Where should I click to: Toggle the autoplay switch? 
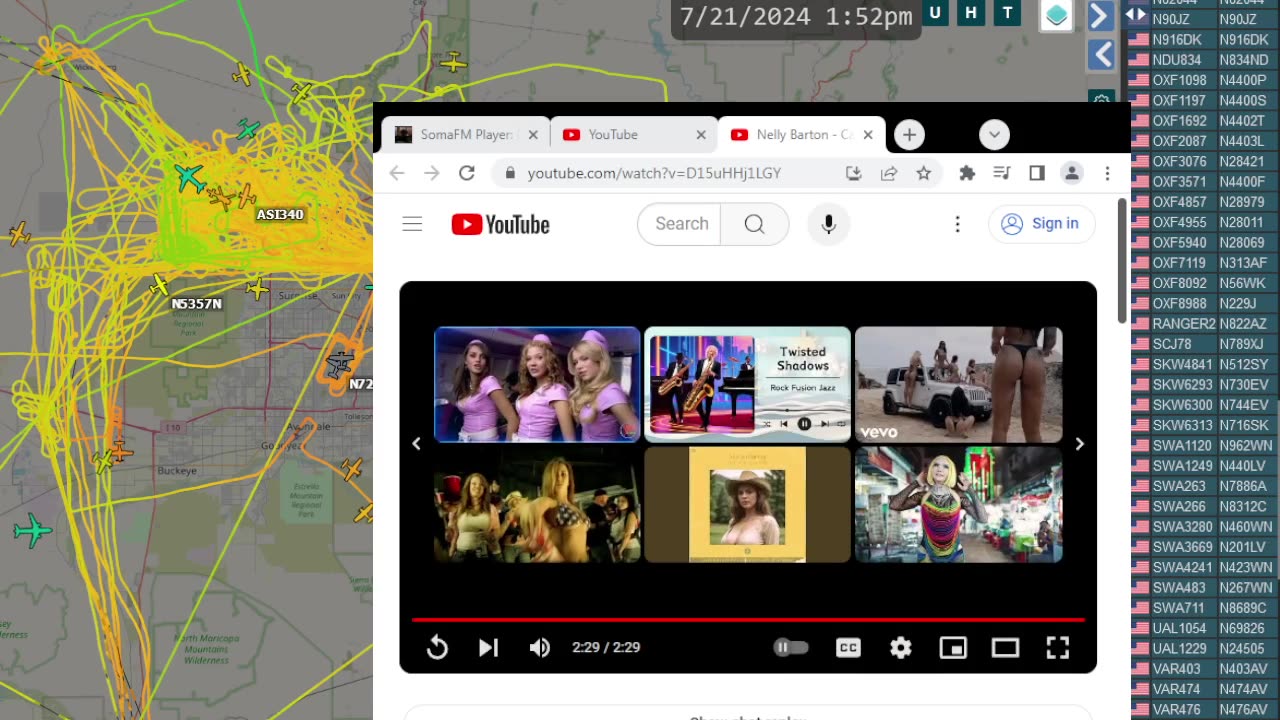point(790,648)
